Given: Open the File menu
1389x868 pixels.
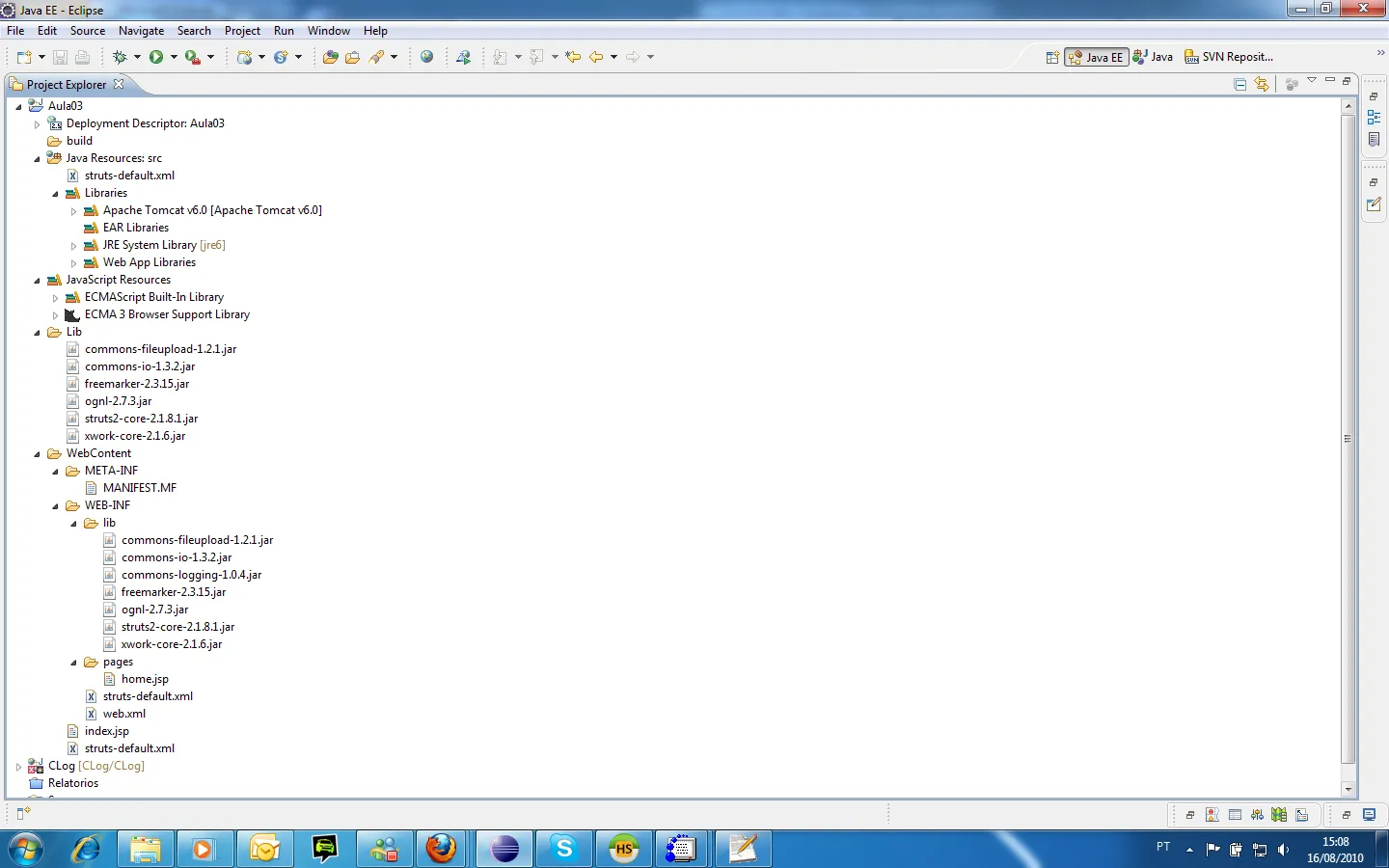Looking at the screenshot, I should click(15, 31).
